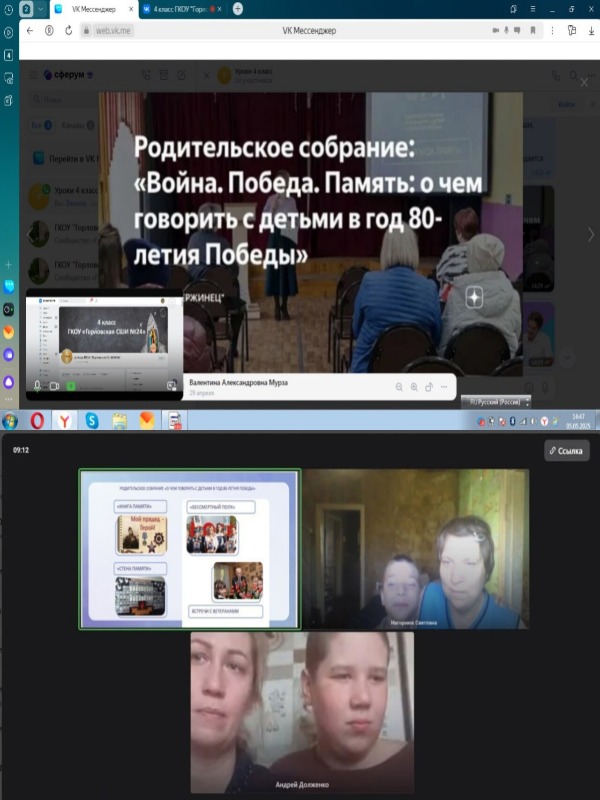Viewport: 600px width, 800px height.
Task: Select the Нагорная Светлана video tile
Action: [415, 549]
